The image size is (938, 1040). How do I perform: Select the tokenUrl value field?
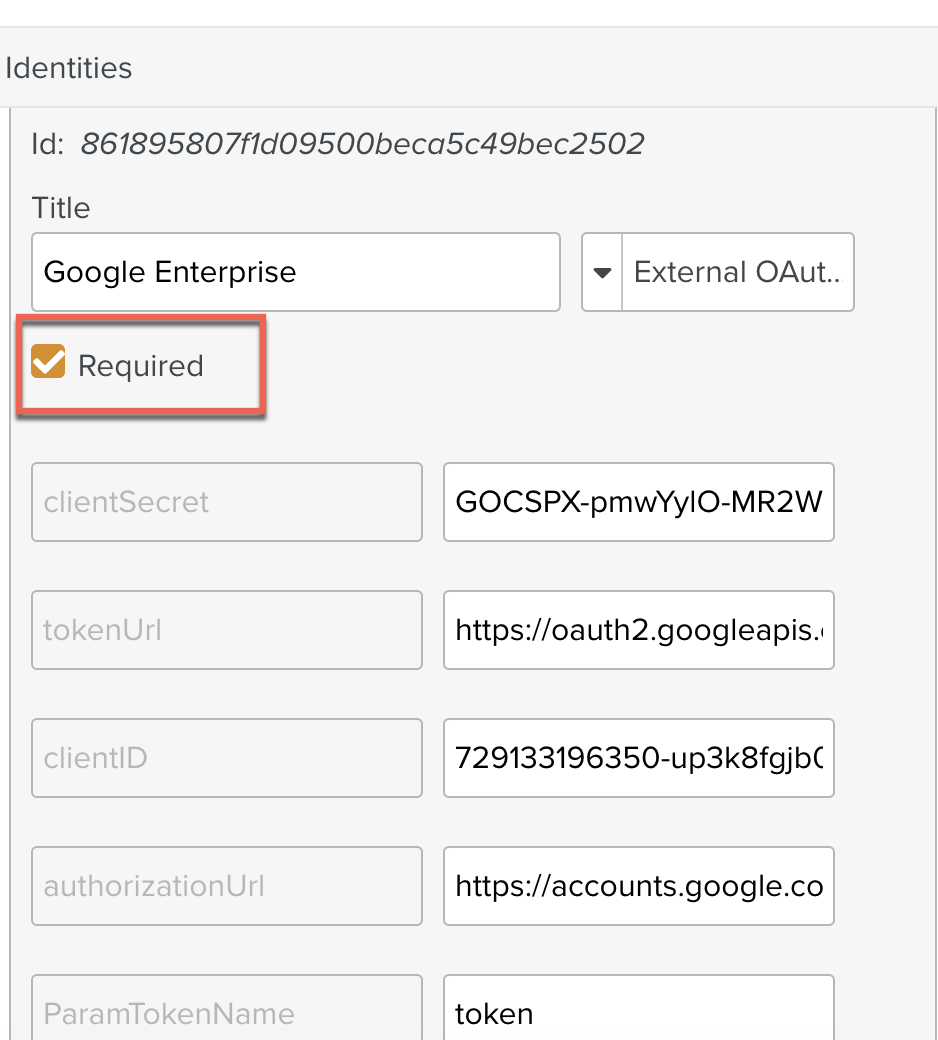coord(638,630)
